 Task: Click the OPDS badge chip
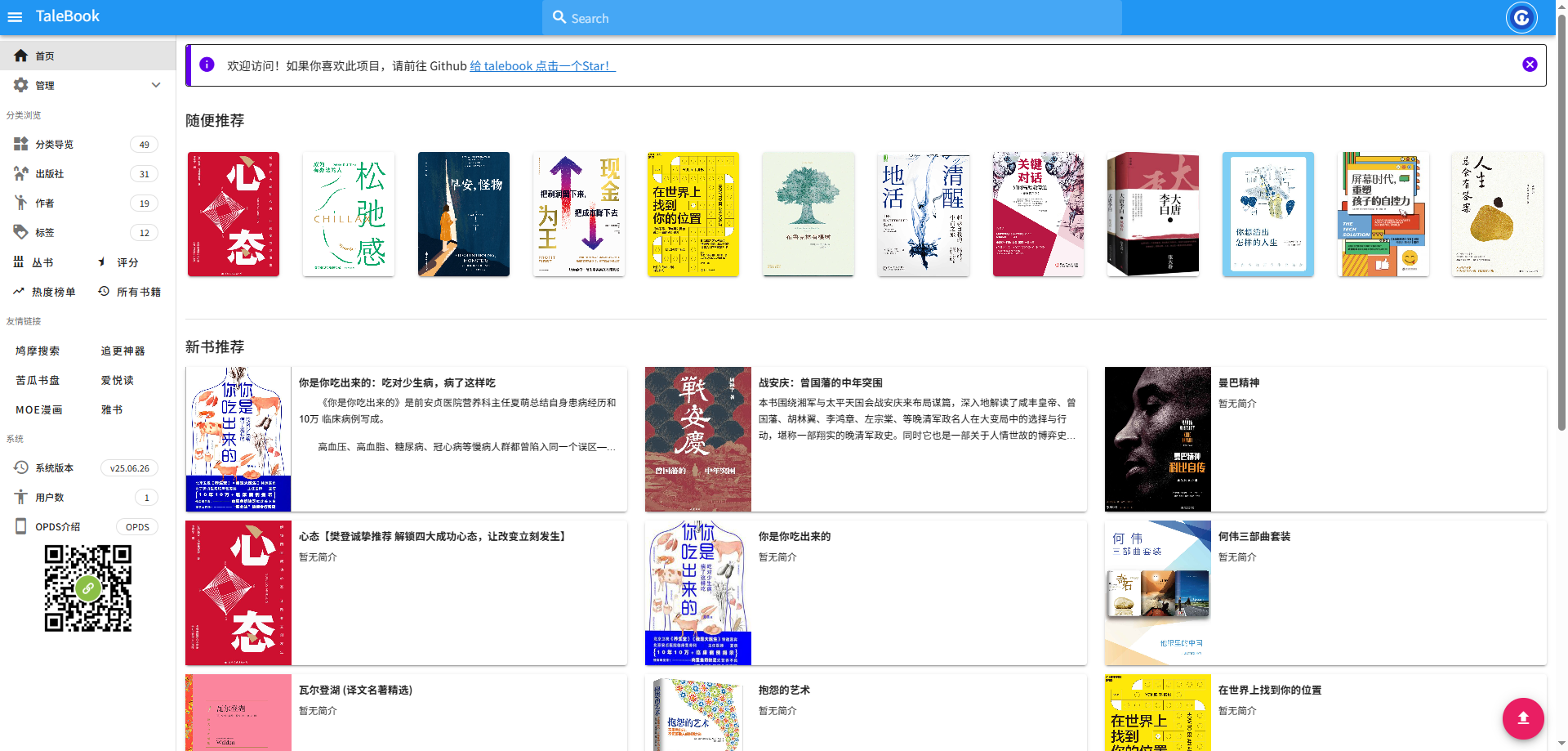tap(137, 527)
